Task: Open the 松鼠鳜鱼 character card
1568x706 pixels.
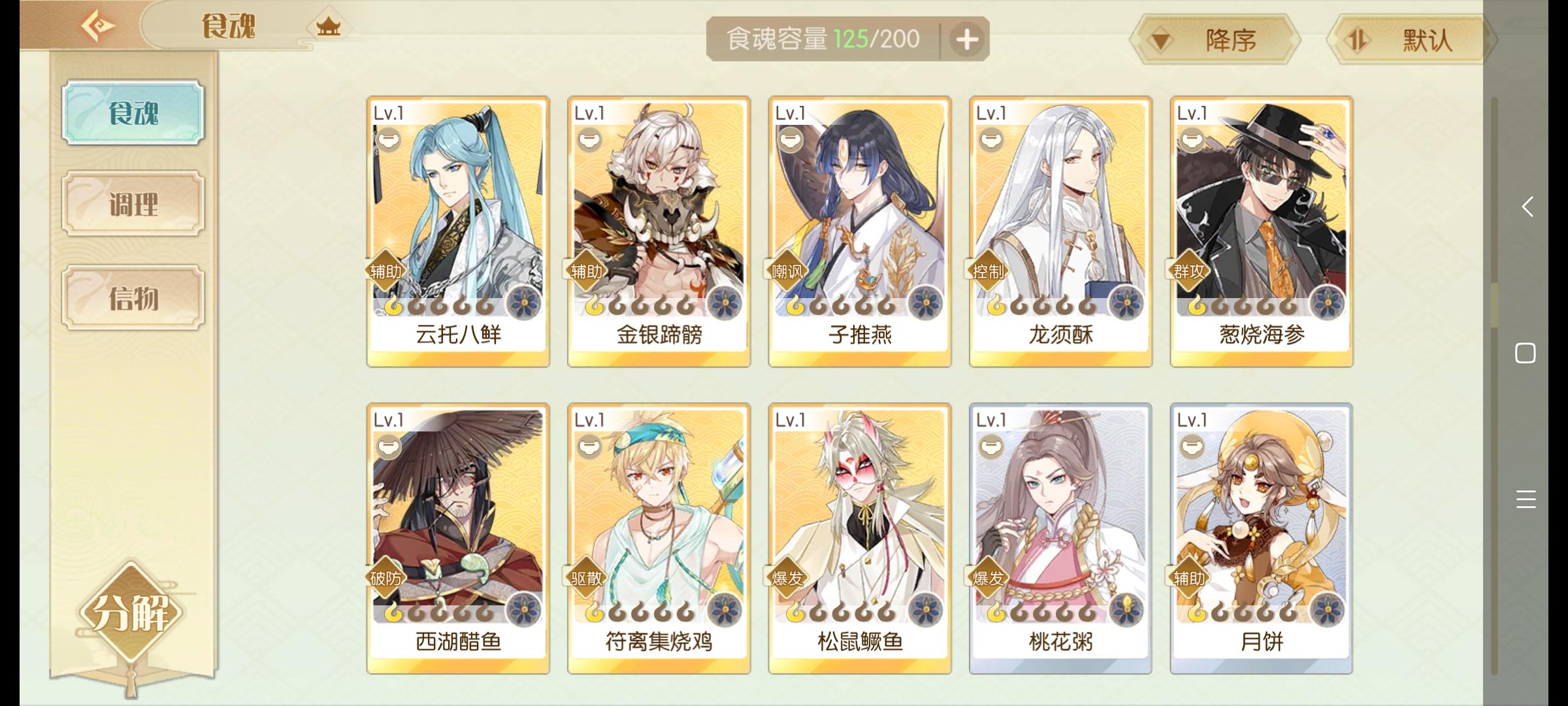Action: tap(860, 539)
